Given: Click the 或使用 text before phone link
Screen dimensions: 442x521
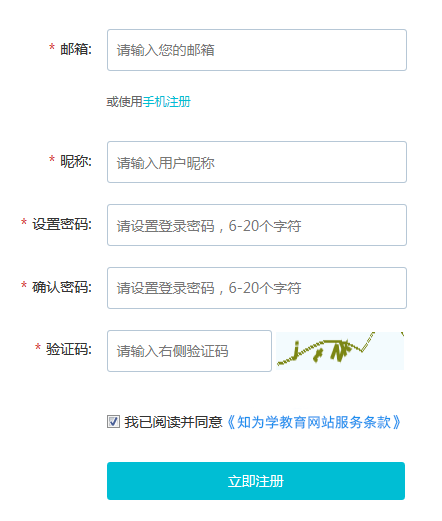Looking at the screenshot, I should 124,102.
